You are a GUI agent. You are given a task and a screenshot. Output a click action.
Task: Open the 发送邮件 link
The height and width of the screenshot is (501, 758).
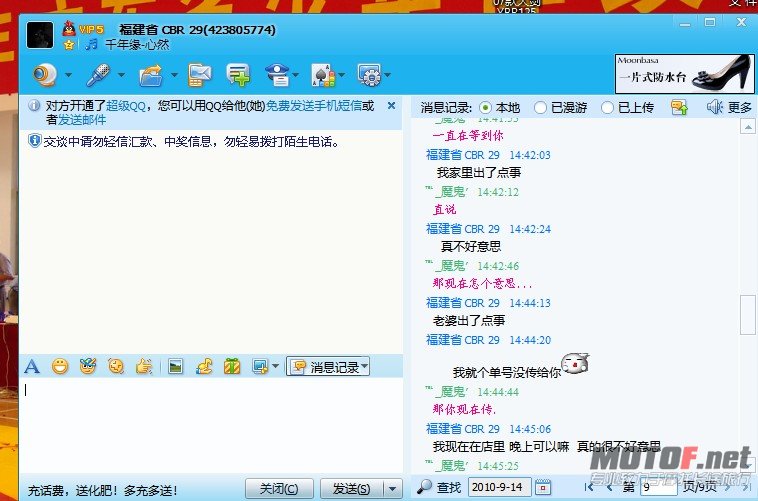pos(82,119)
